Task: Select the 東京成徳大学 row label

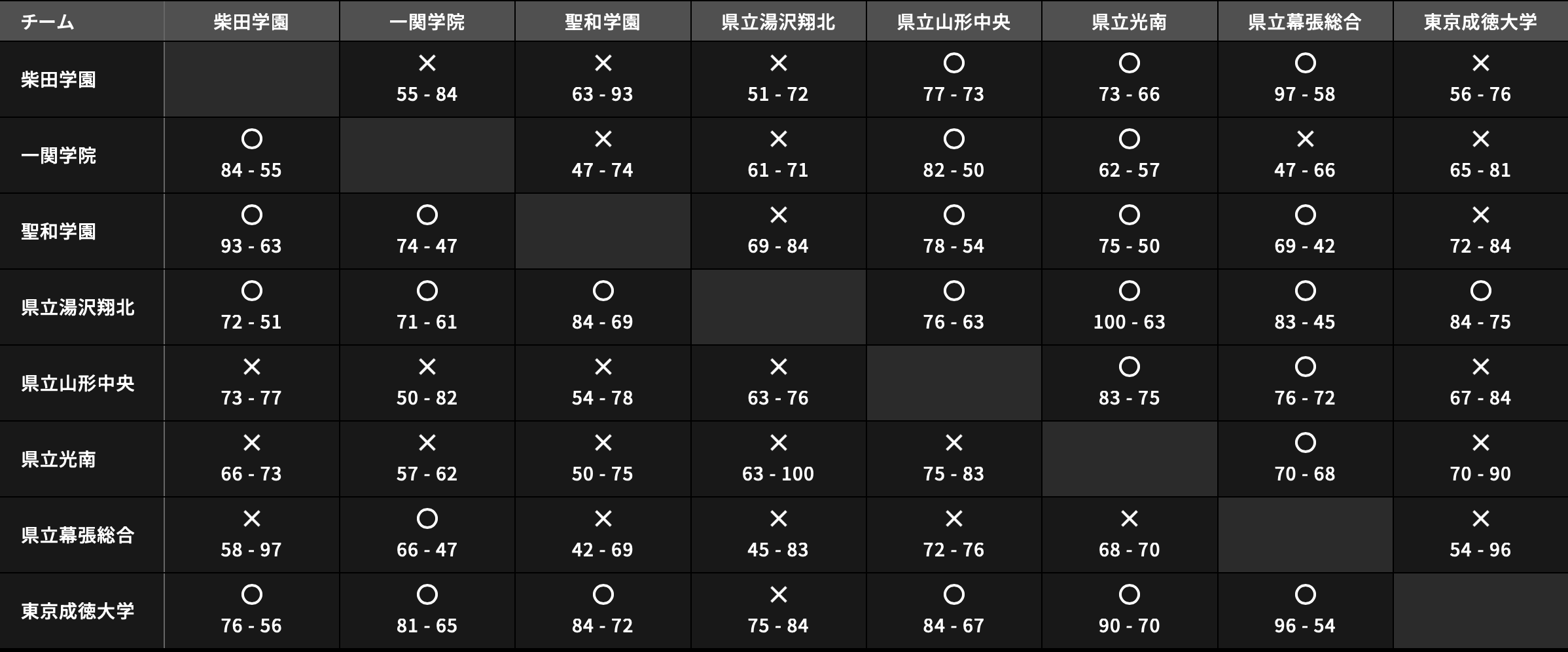Action: 78,611
